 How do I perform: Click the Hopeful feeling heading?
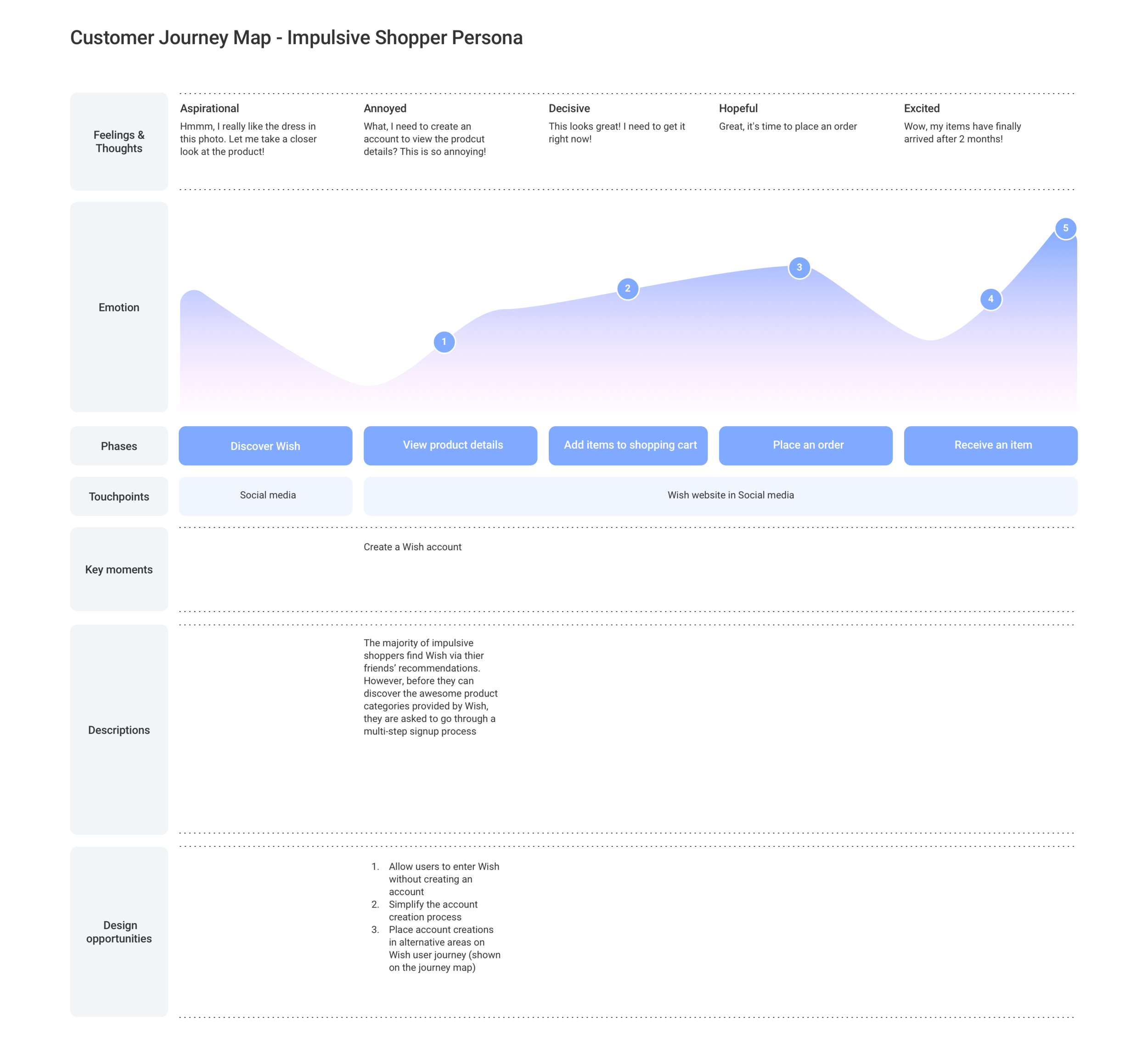(738, 108)
